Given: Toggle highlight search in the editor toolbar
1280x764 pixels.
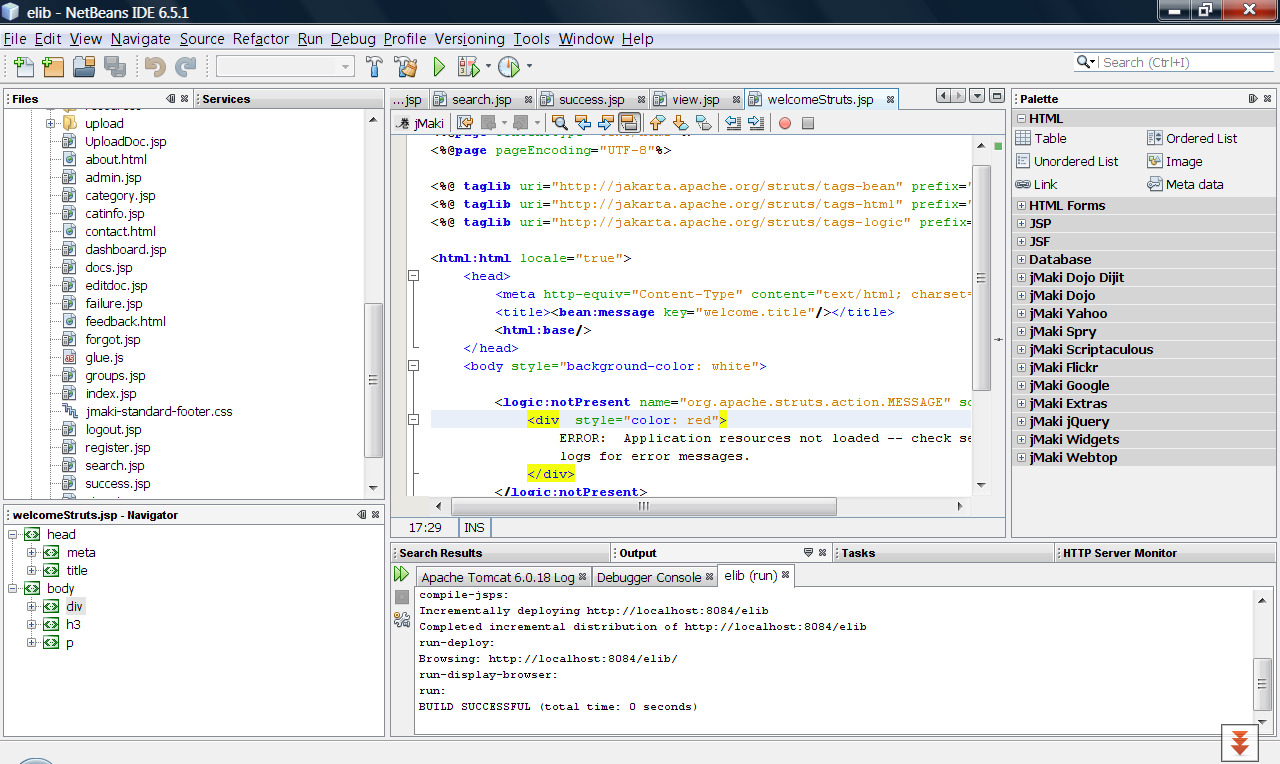Looking at the screenshot, I should point(630,123).
